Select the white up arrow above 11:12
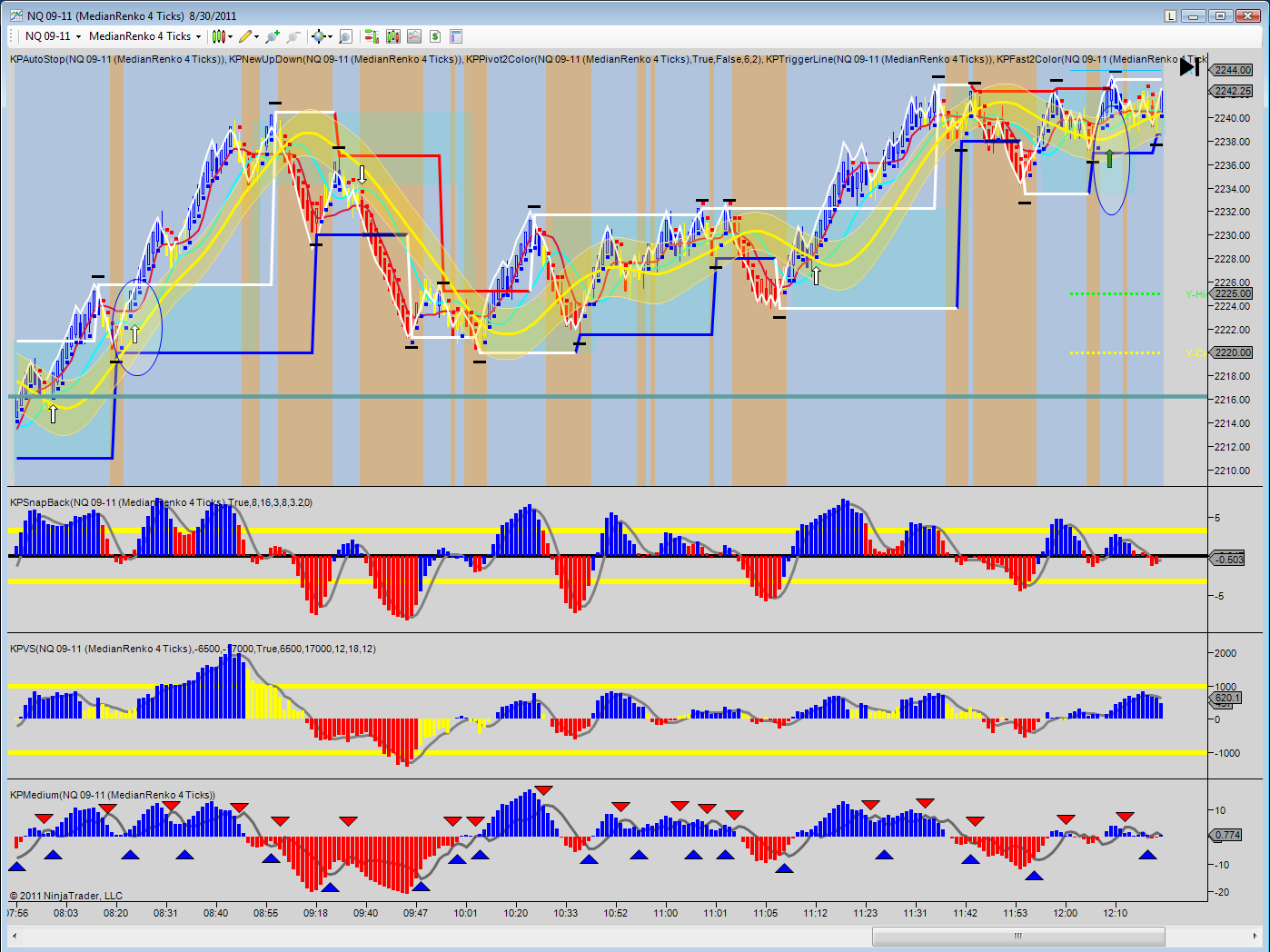Image resolution: width=1270 pixels, height=952 pixels. tap(816, 275)
